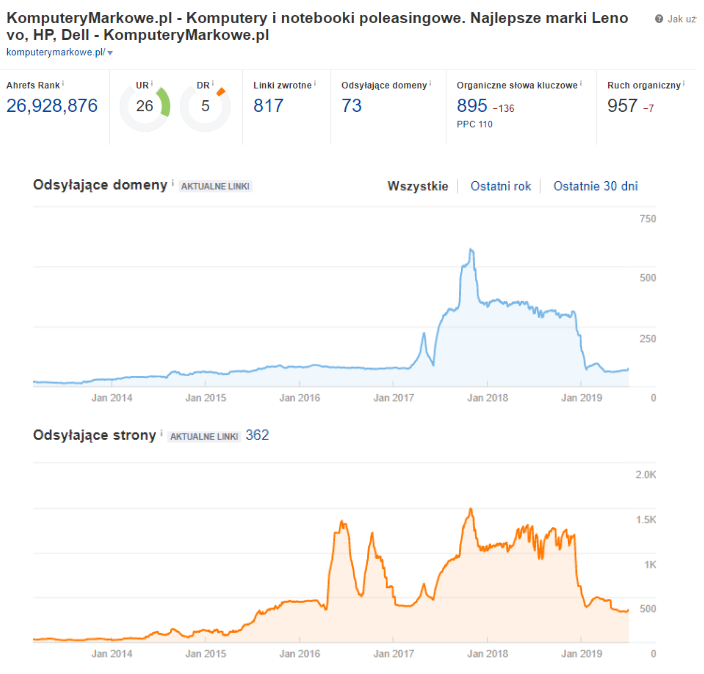Click the -136 keywords change value
The width and height of the screenshot is (704, 674).
(504, 109)
